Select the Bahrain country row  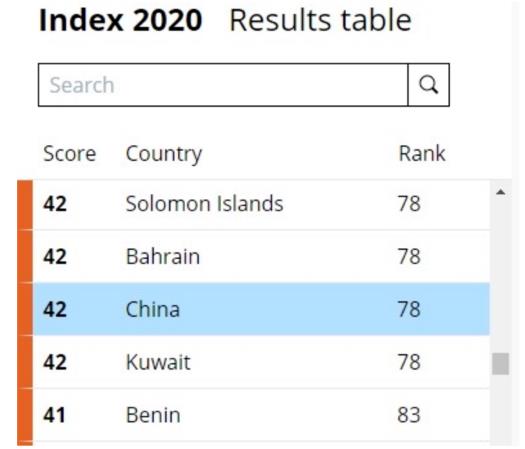(x=261, y=256)
